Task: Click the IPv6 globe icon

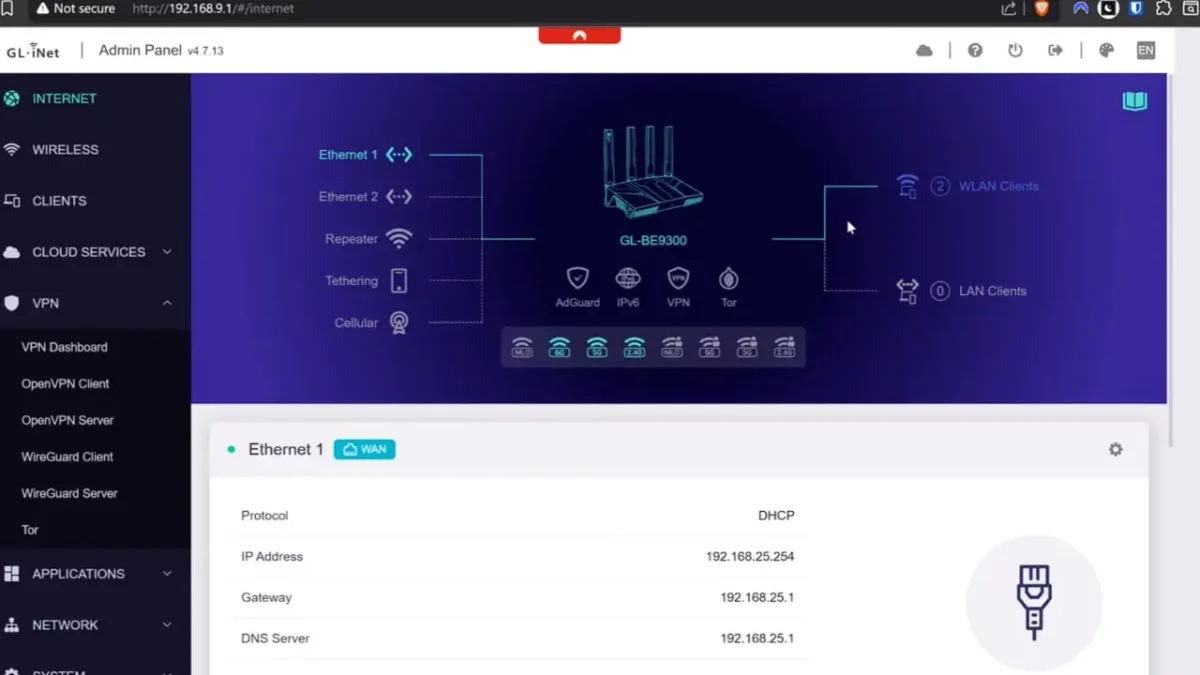Action: coord(628,279)
